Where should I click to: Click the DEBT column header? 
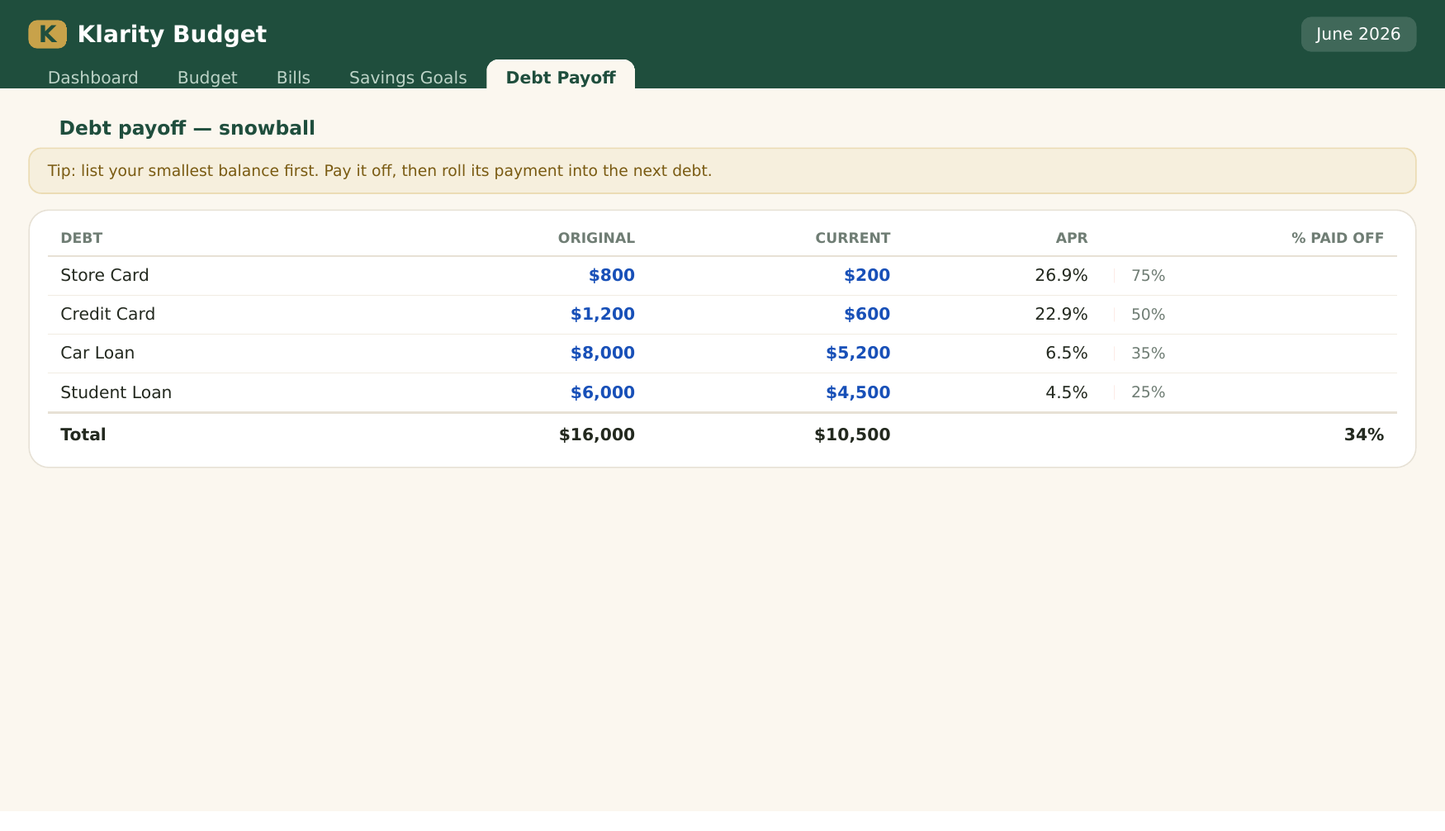click(81, 238)
